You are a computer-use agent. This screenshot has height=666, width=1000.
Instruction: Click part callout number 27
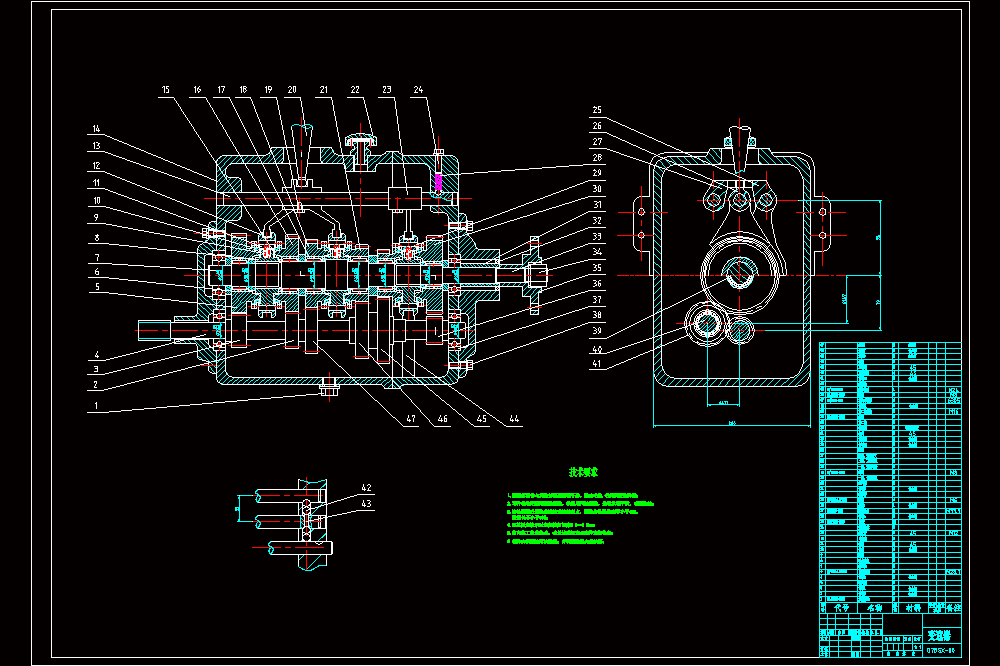click(x=597, y=142)
